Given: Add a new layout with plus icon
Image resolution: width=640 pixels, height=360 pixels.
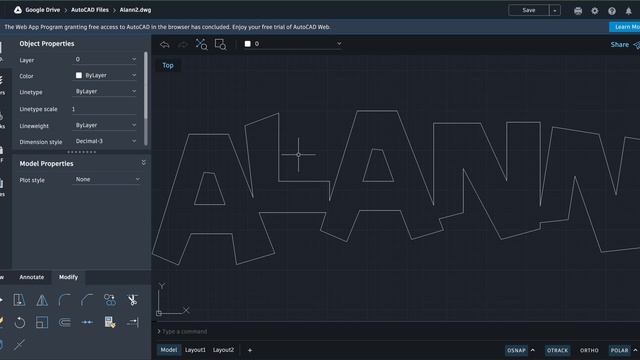Looking at the screenshot, I should (x=250, y=350).
